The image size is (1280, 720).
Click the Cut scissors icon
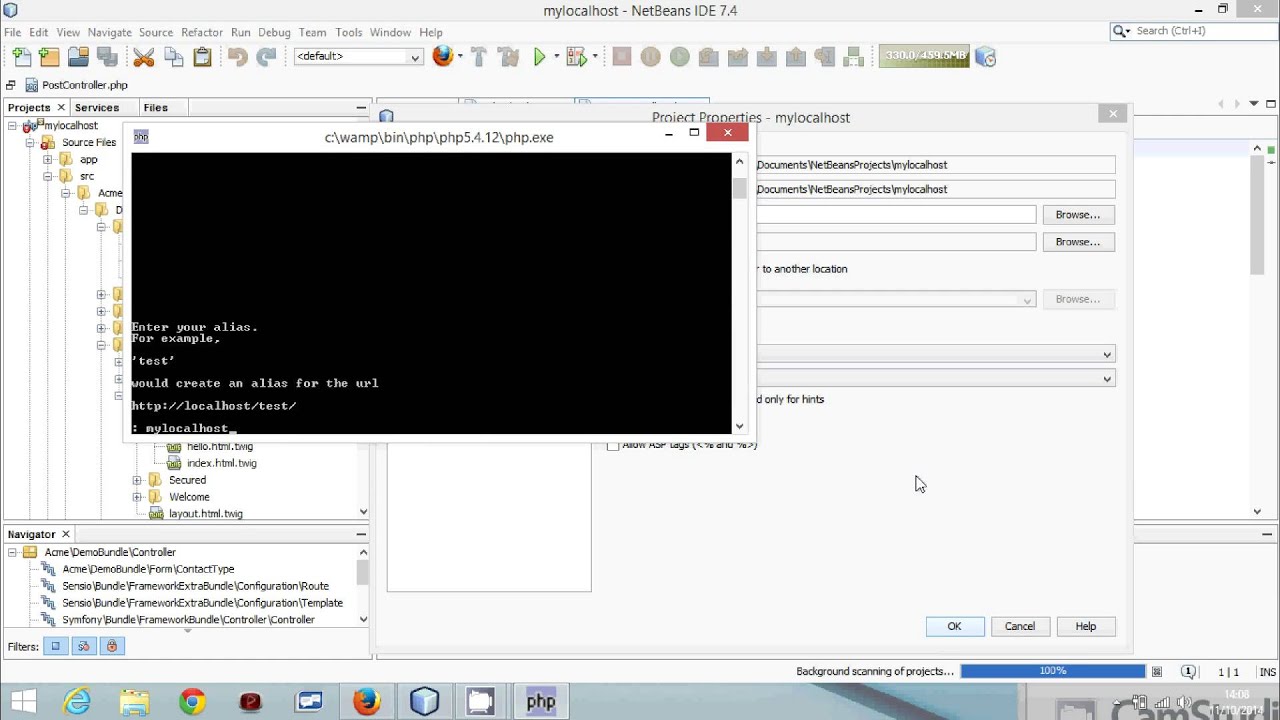[x=144, y=57]
